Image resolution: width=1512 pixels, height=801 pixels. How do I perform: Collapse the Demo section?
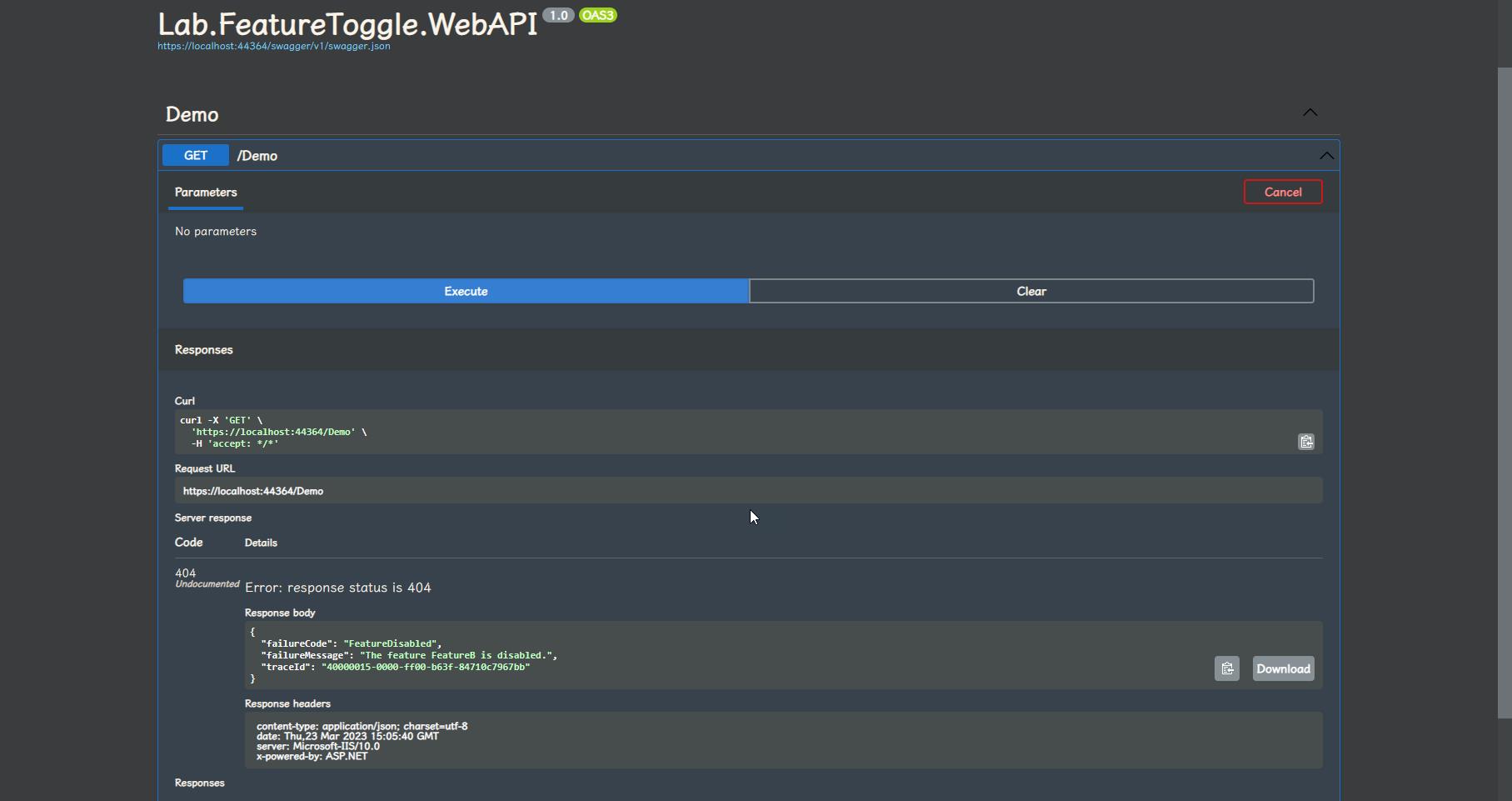pos(1310,113)
